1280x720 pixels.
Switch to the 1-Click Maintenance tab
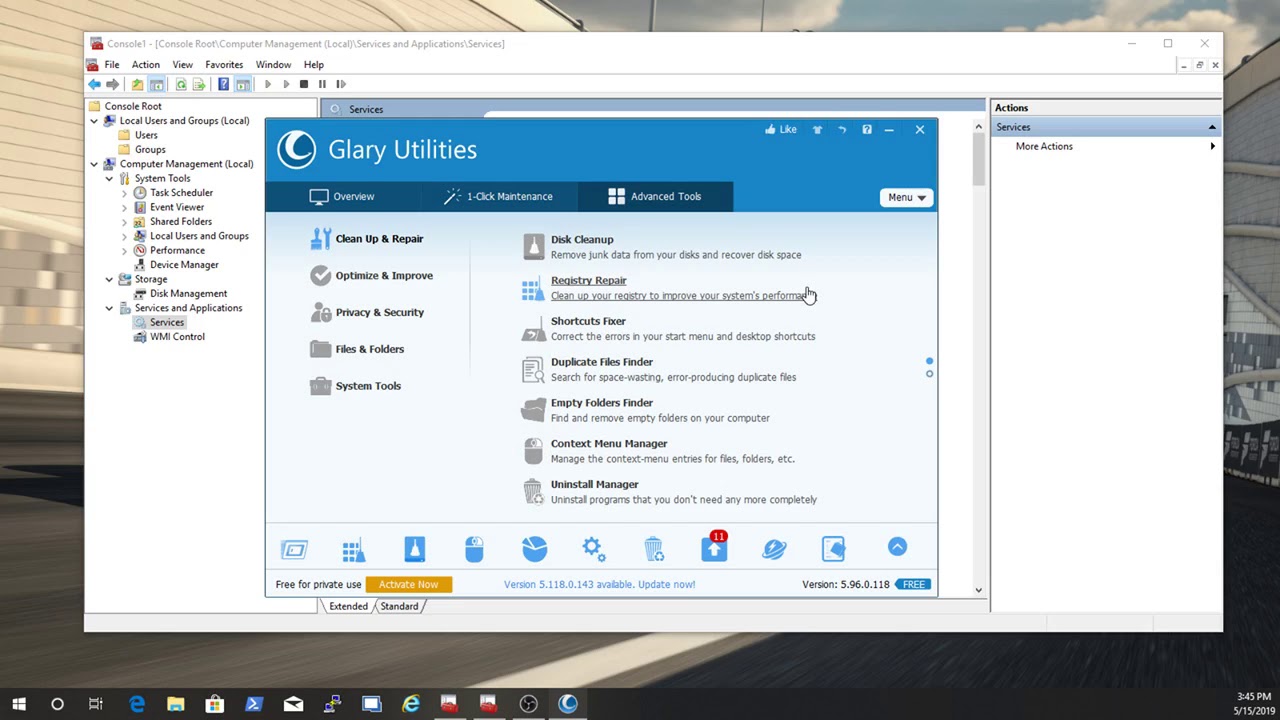(x=498, y=197)
